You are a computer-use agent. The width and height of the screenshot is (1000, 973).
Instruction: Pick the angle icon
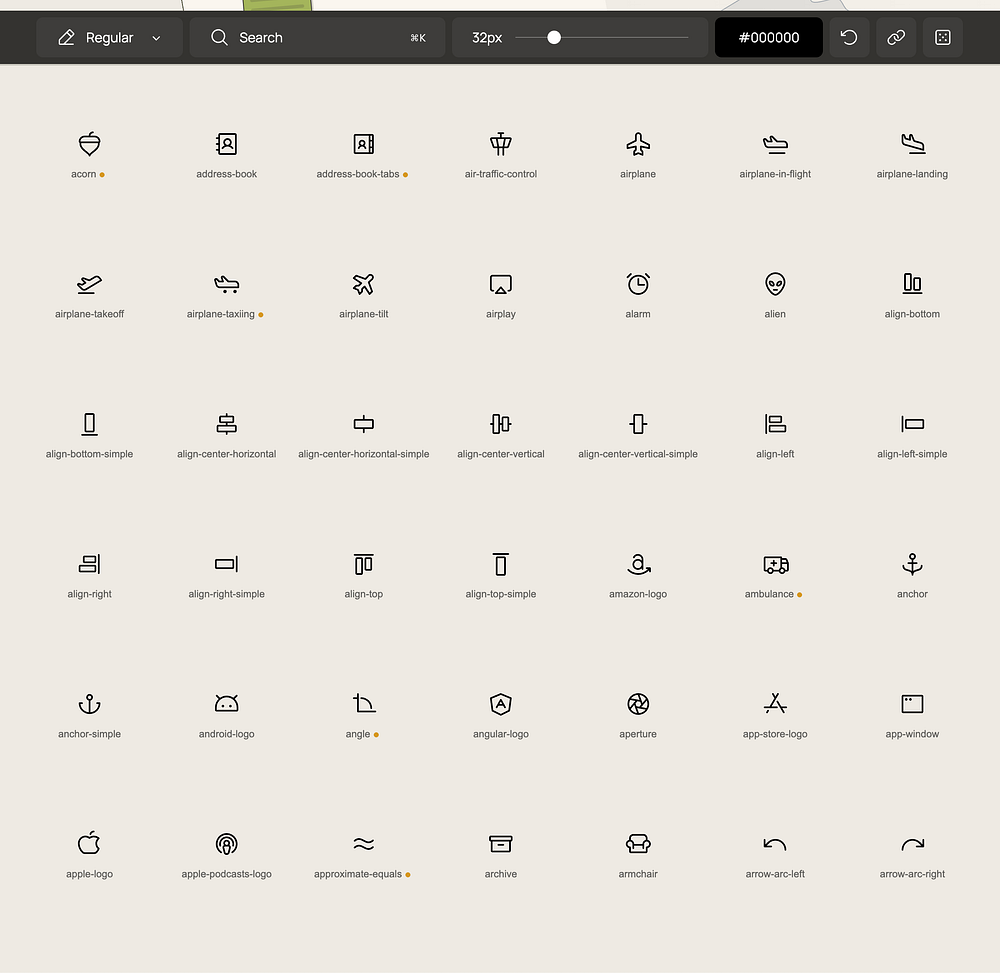click(x=364, y=704)
